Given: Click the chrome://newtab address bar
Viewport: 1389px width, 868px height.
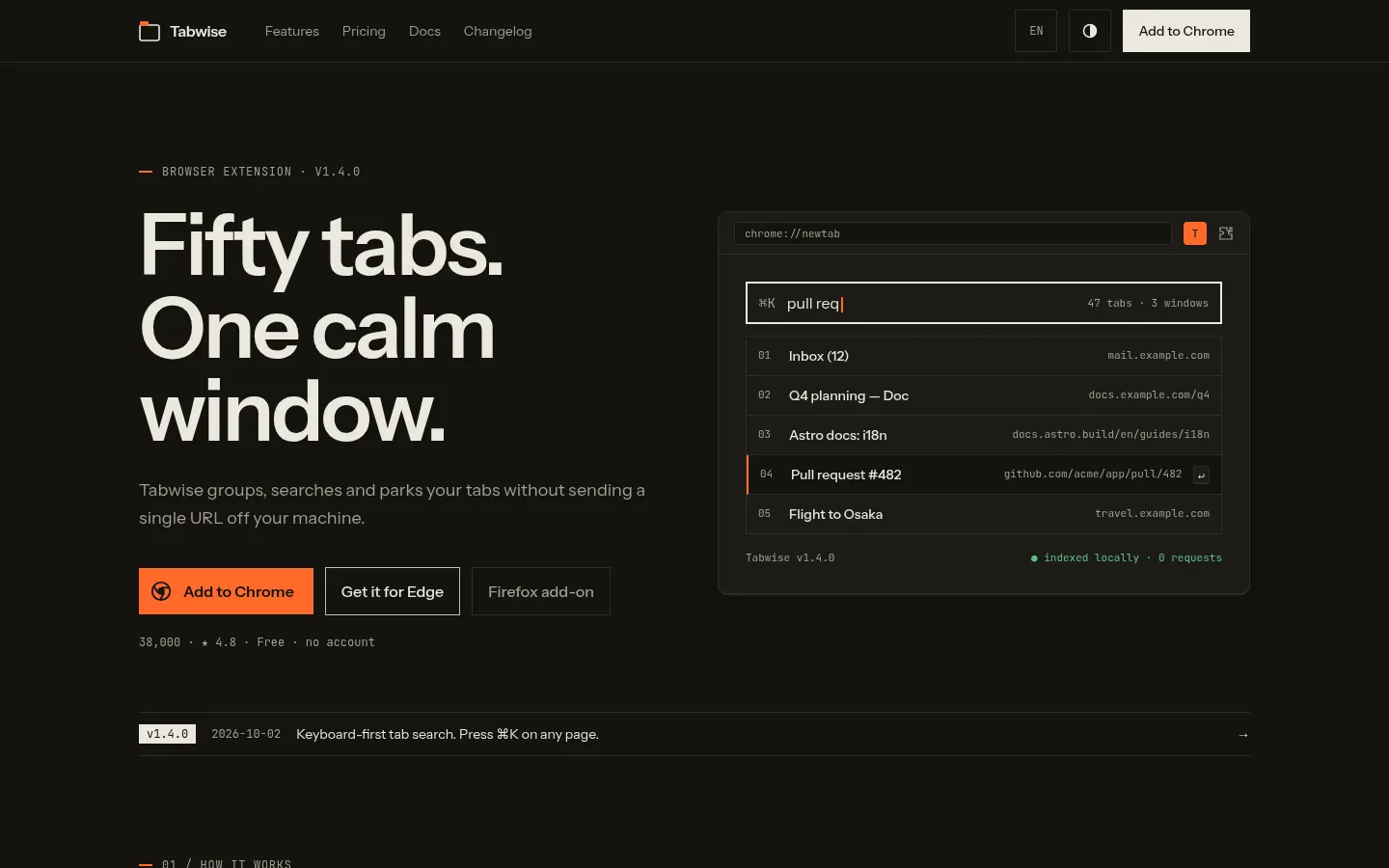Looking at the screenshot, I should tap(953, 233).
